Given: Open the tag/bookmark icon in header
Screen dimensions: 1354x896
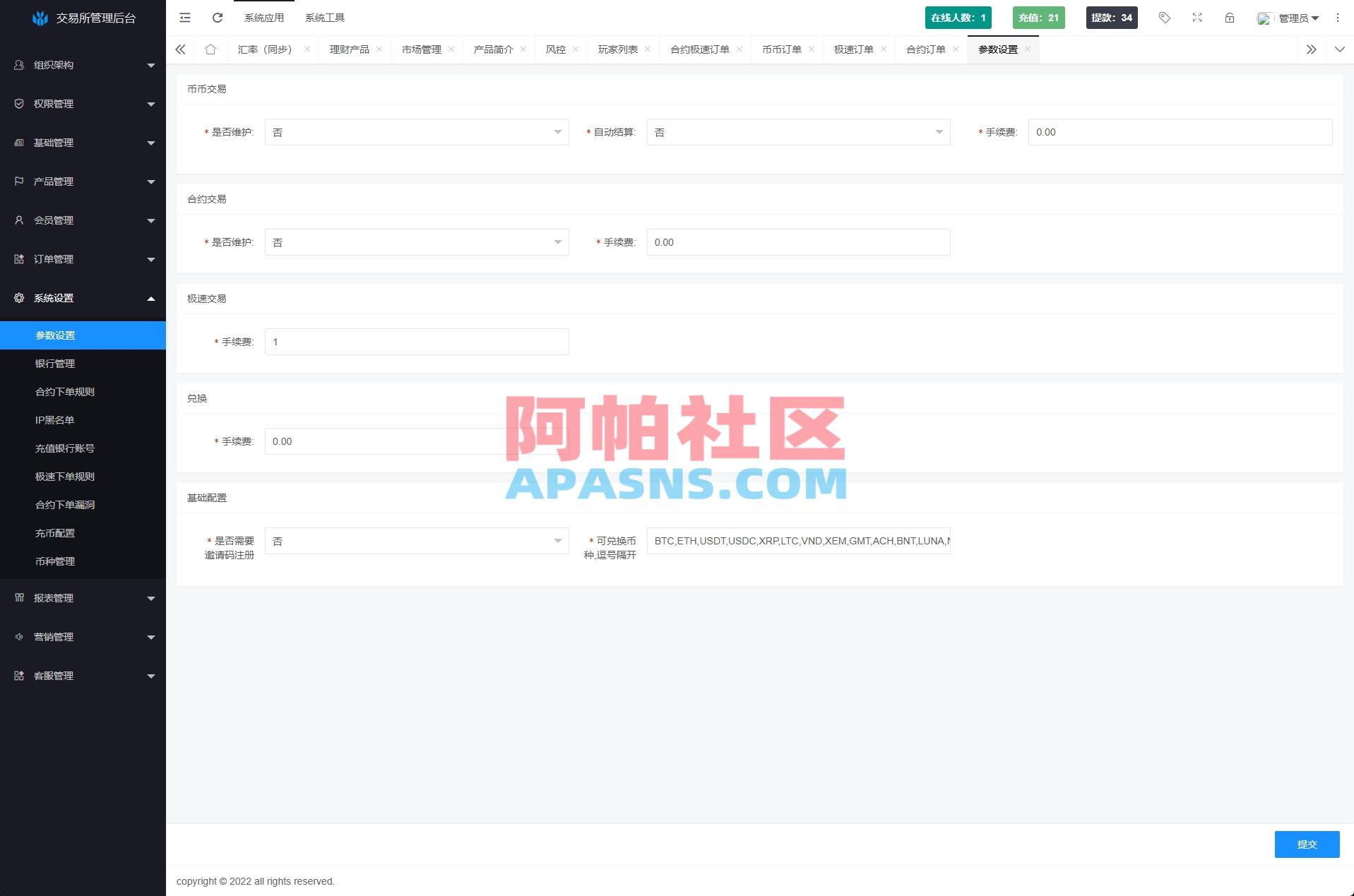Looking at the screenshot, I should 1164,17.
